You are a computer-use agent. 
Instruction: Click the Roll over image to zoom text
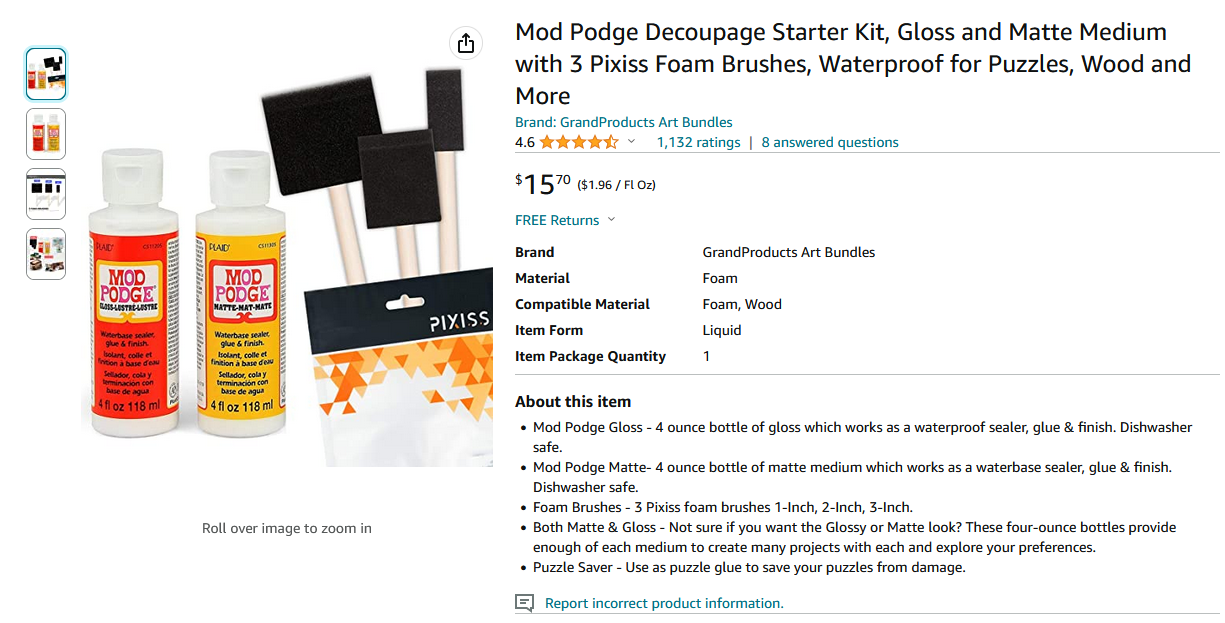[x=287, y=528]
